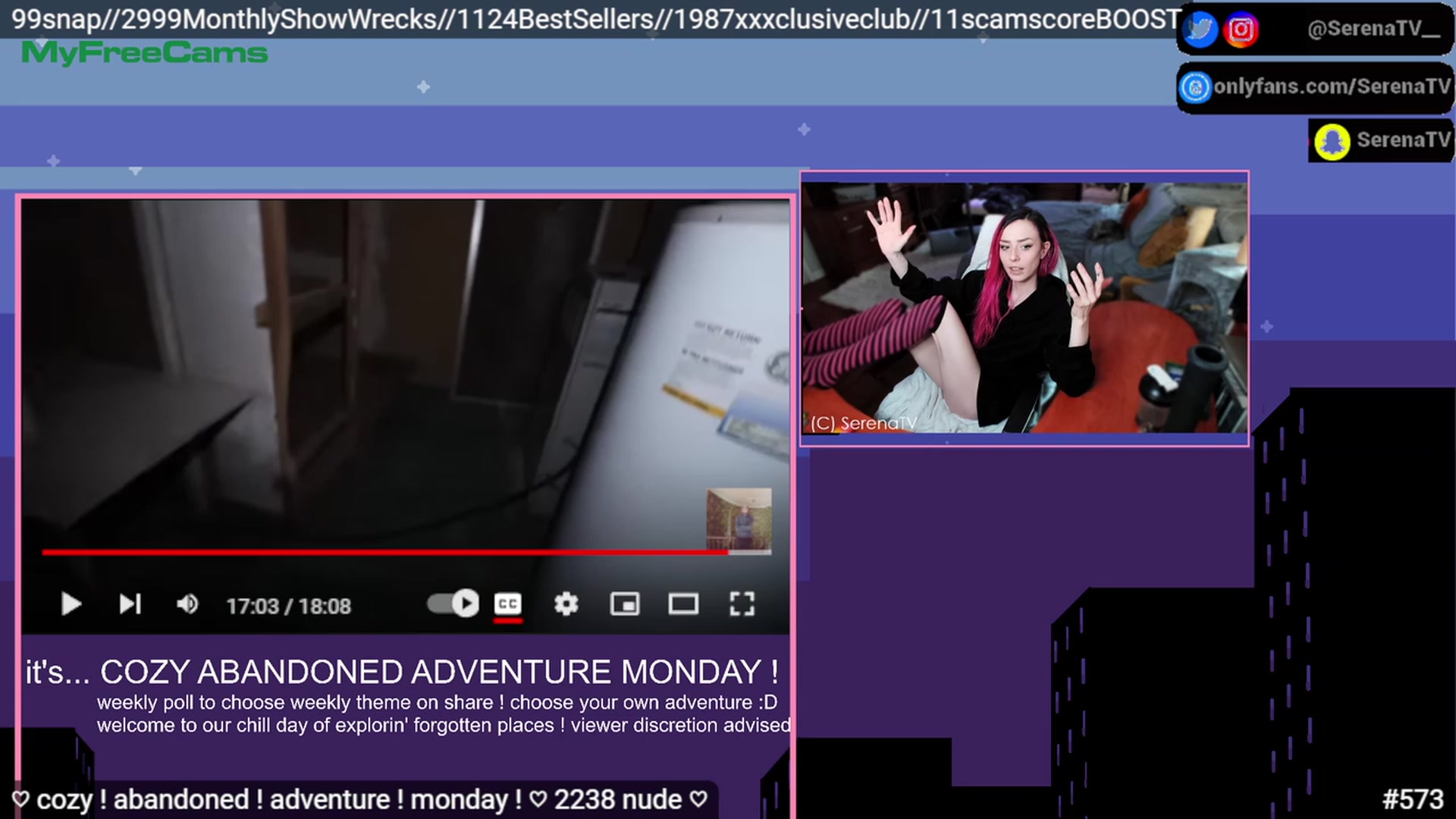The height and width of the screenshot is (819, 1456).
Task: Click the "weekly poll to choose weekly theme" line
Action: pos(437,702)
